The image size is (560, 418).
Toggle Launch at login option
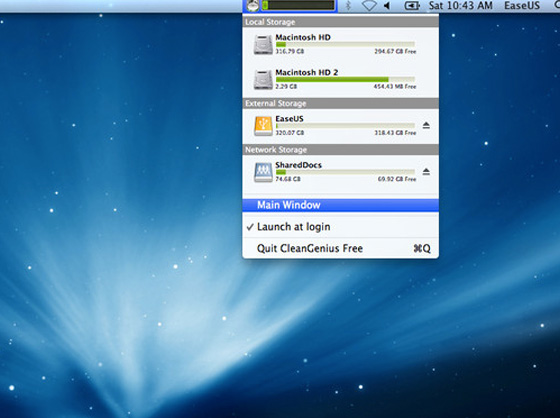click(340, 227)
